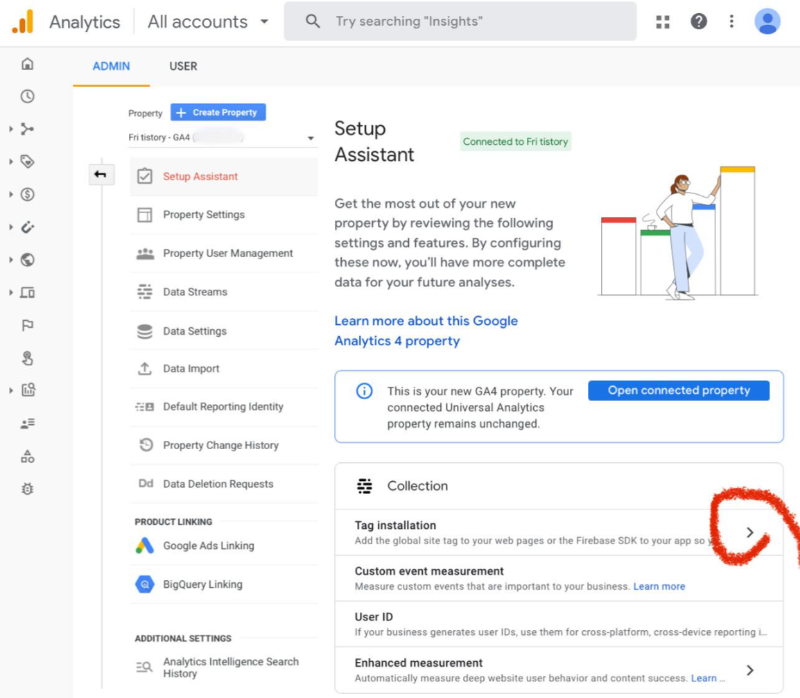Open Data Streams

(224, 292)
